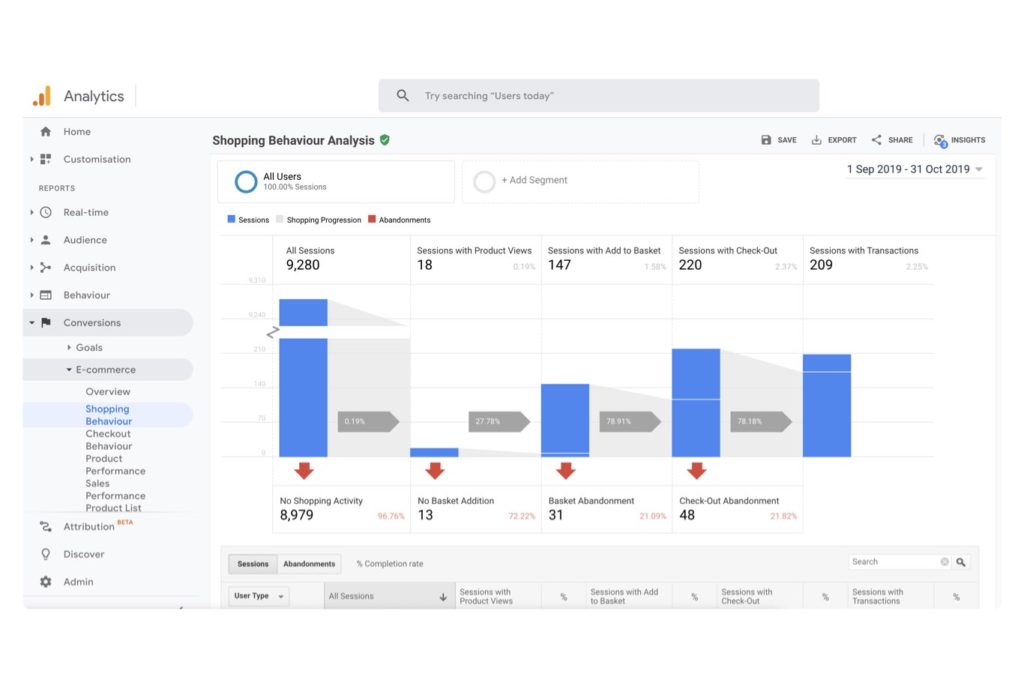This screenshot has width=1024, height=683.
Task: Open the User Type dropdown
Action: click(x=258, y=596)
